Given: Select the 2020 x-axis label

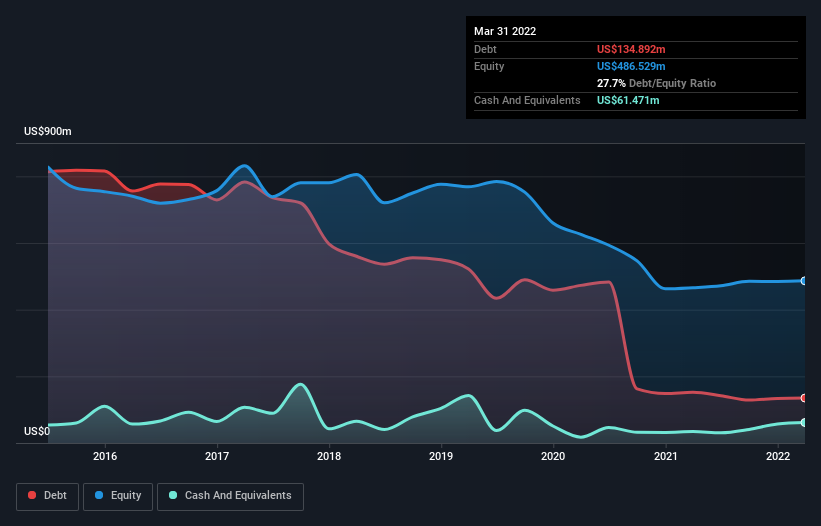Looking at the screenshot, I should pos(553,456).
